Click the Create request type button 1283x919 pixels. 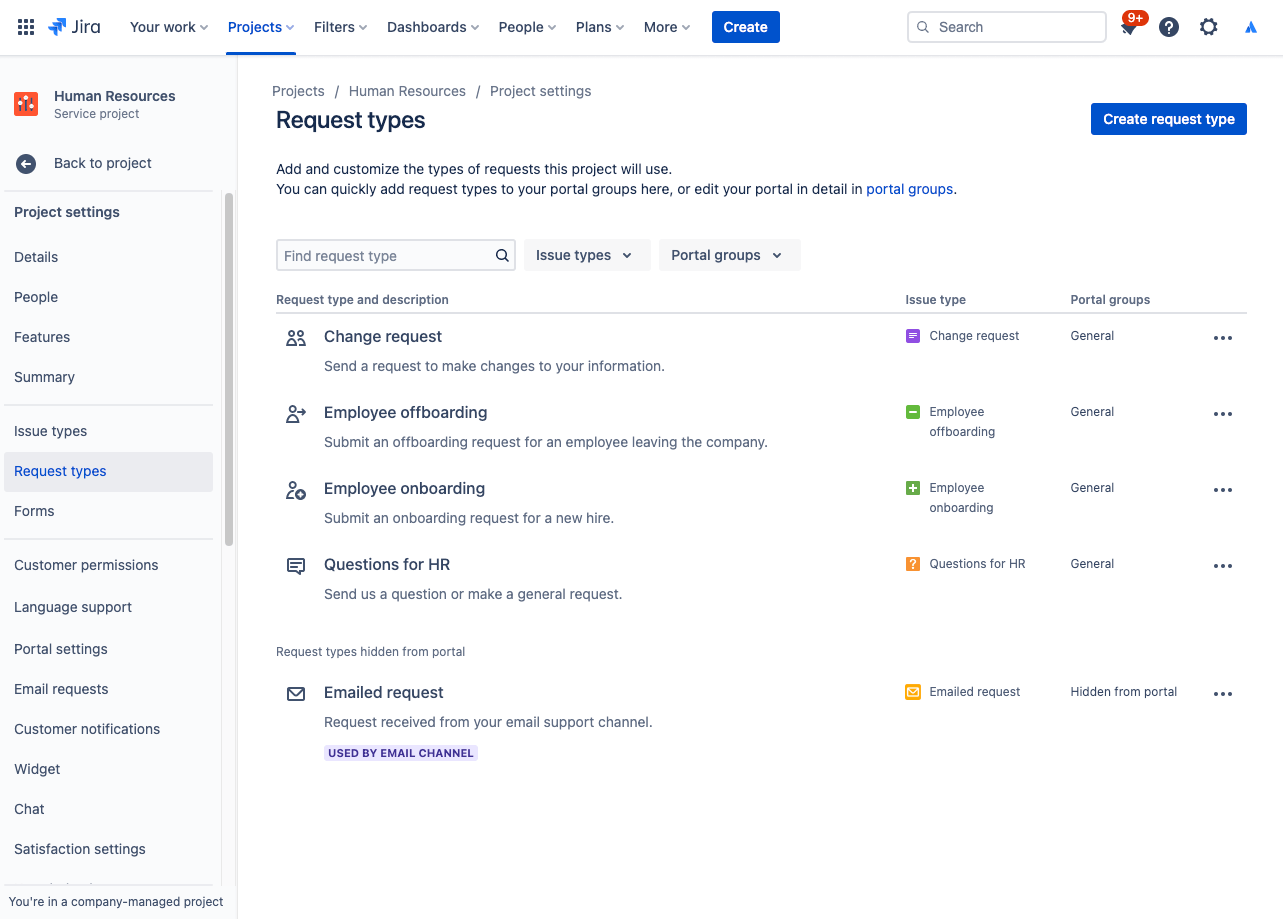pyautogui.click(x=1168, y=118)
